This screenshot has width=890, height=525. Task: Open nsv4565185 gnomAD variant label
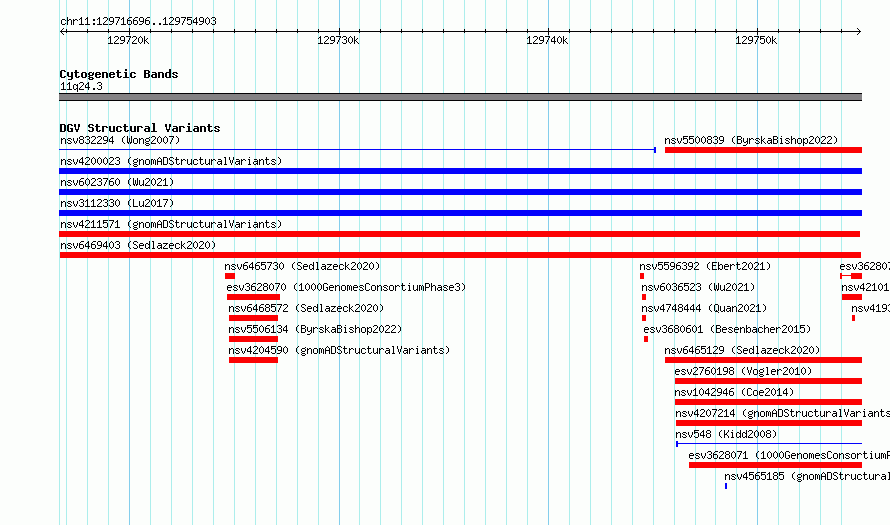(x=807, y=476)
